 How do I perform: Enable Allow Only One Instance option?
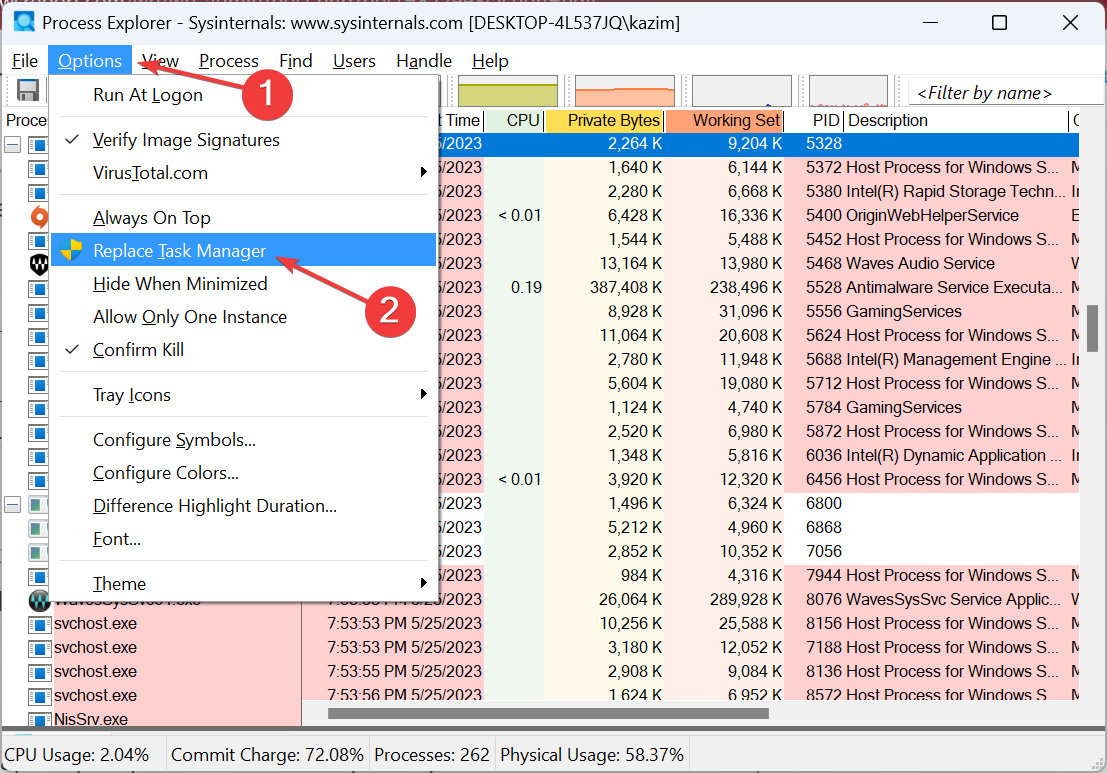[243, 317]
